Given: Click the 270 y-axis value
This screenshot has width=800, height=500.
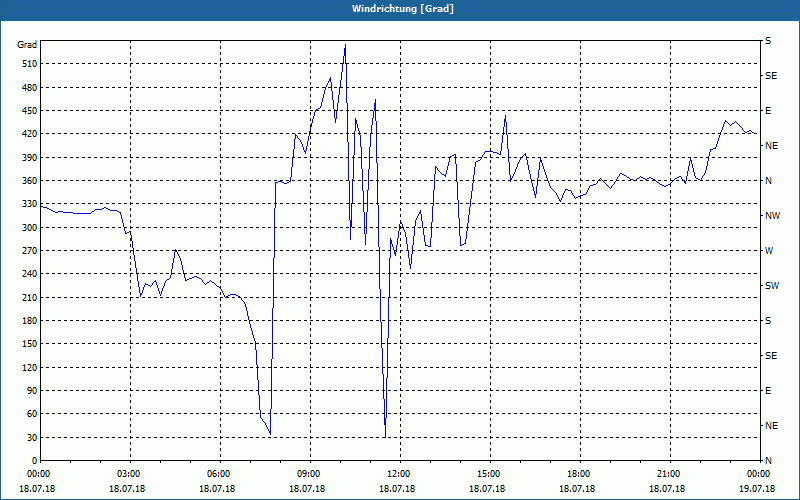Looking at the screenshot, I should [x=30, y=251].
